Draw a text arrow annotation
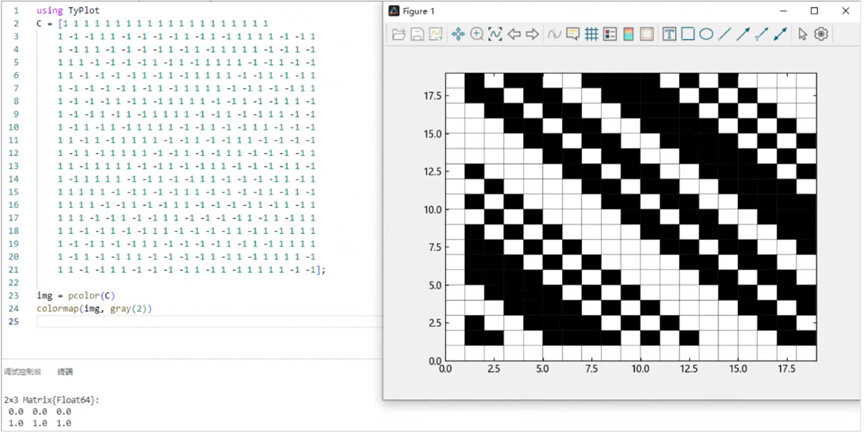The width and height of the screenshot is (864, 433). 762,34
